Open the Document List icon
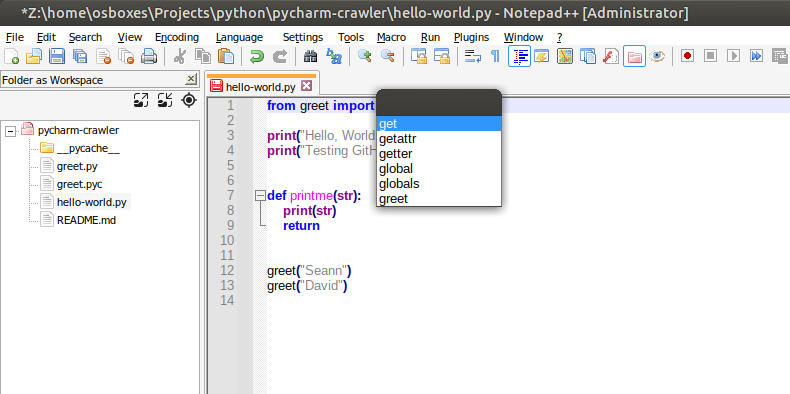 (588, 56)
